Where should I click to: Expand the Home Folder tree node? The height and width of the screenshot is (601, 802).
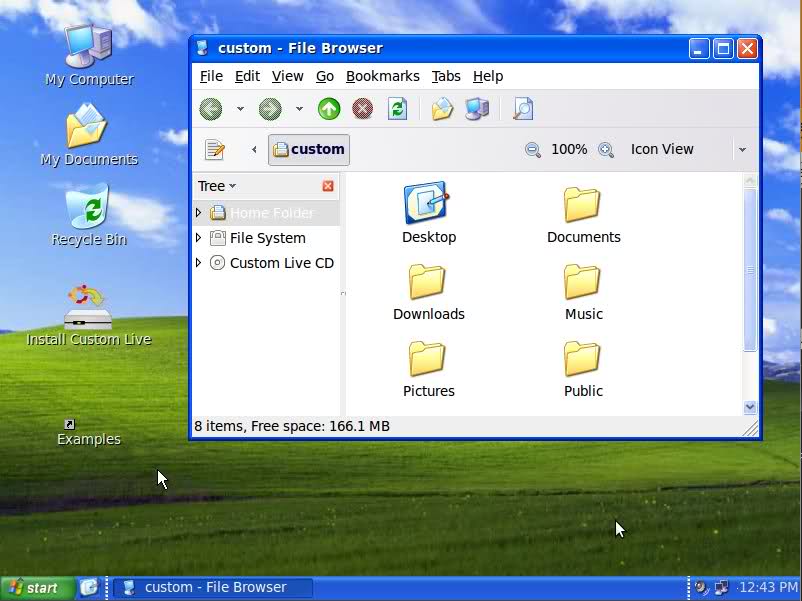click(199, 213)
